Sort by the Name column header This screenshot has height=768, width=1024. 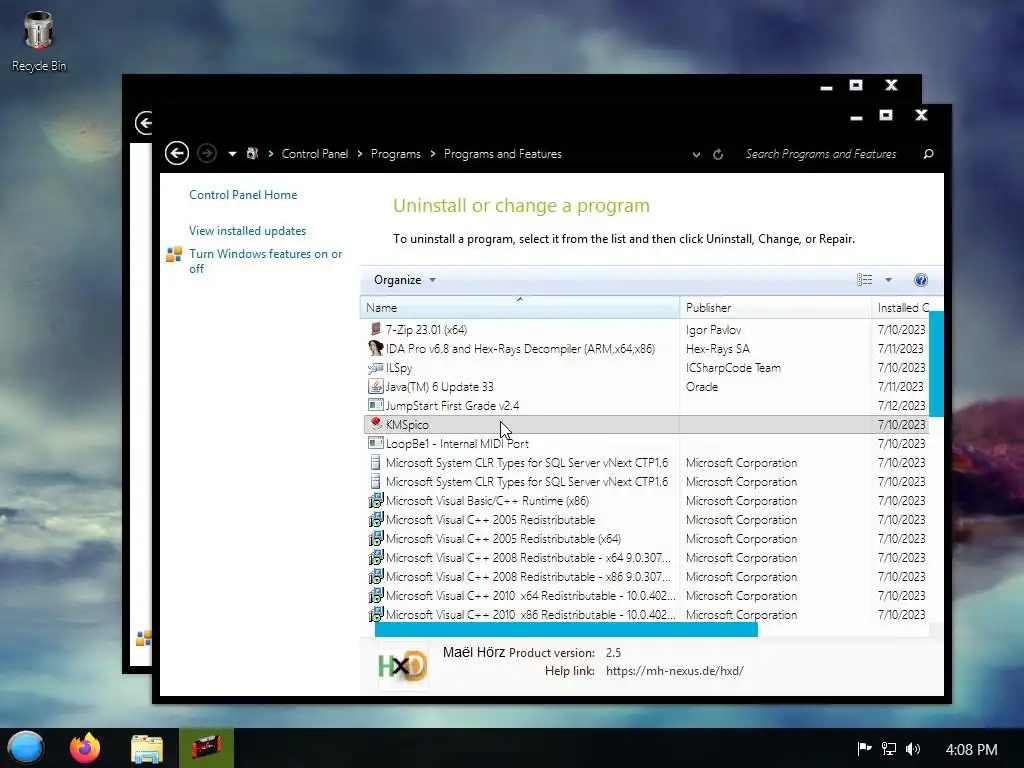tap(519, 308)
